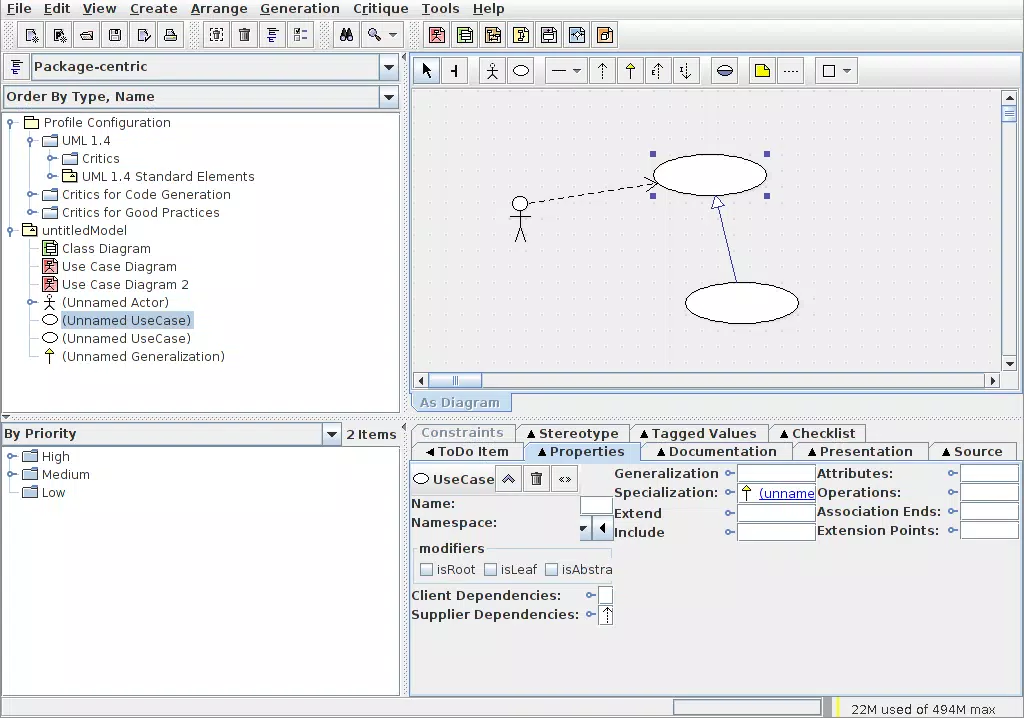1024x718 pixels.
Task: Create a new Class diagram icon
Action: tap(465, 35)
